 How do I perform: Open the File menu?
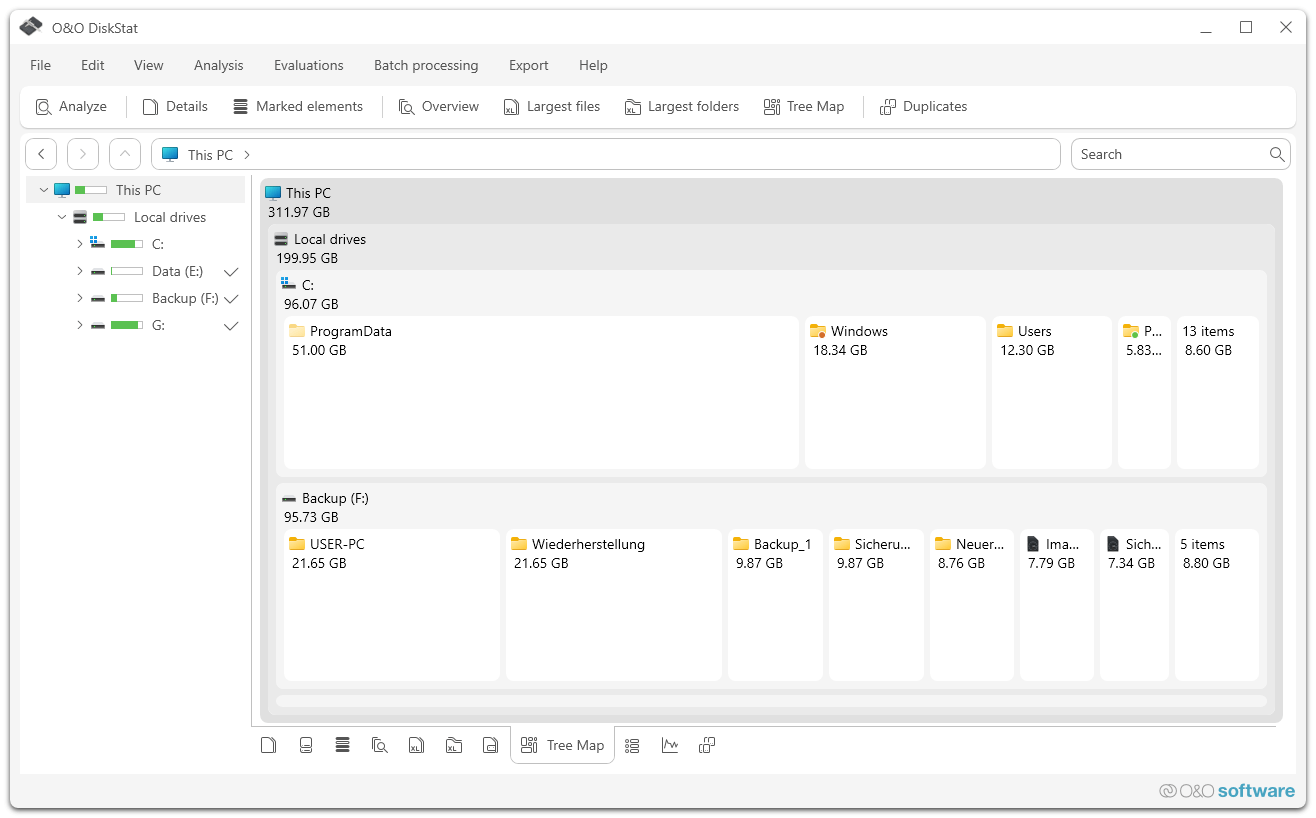(x=40, y=65)
